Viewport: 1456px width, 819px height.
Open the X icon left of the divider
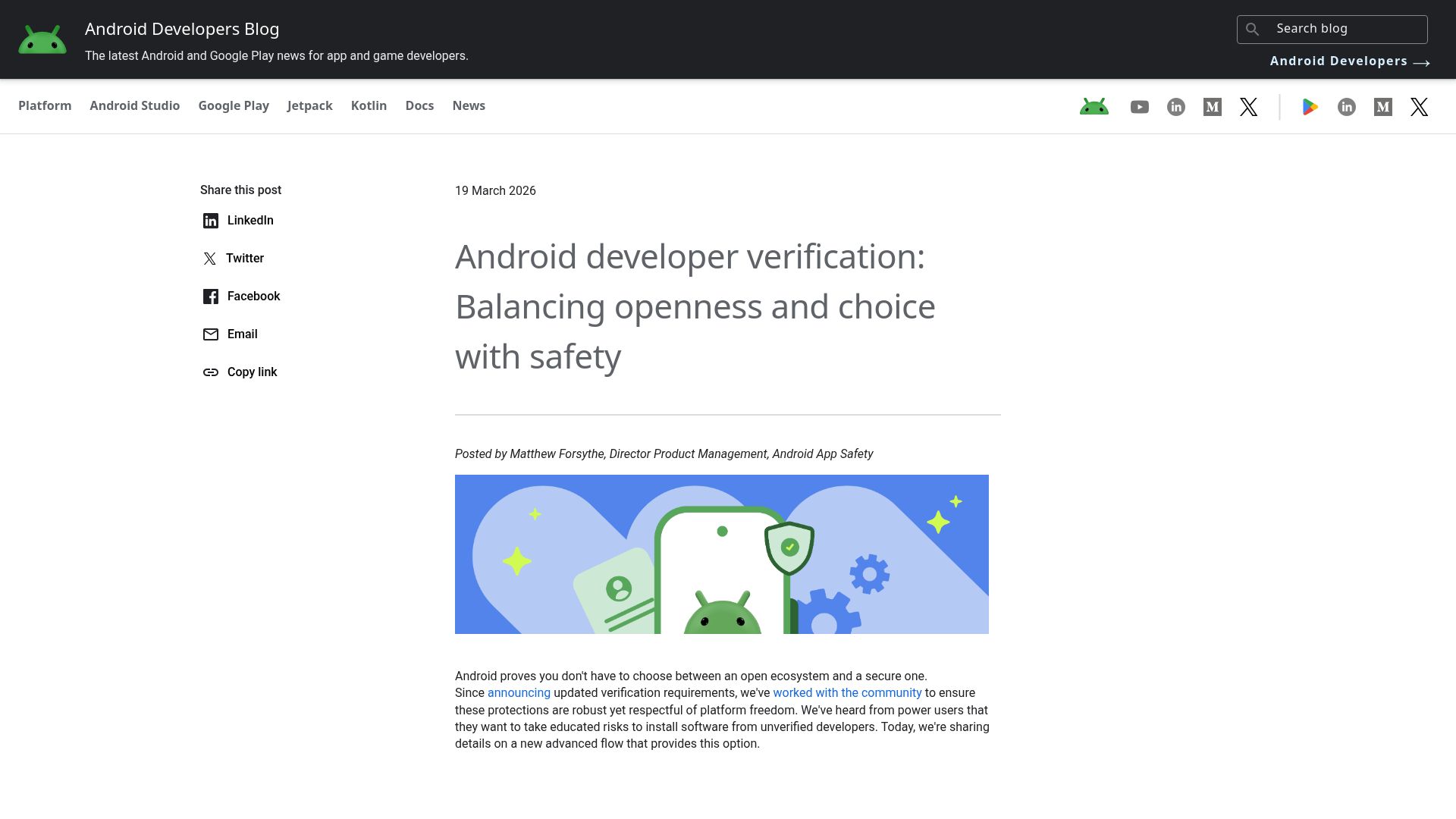coord(1249,107)
